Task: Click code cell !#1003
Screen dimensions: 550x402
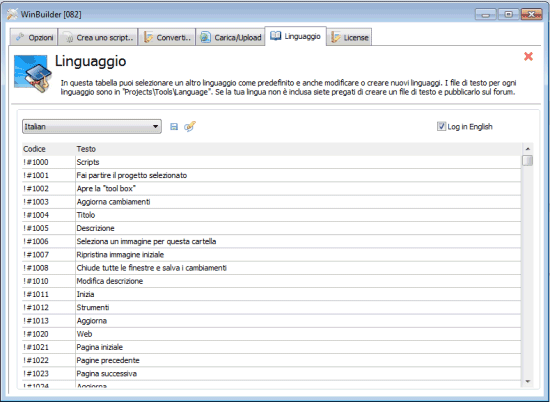Action: pyautogui.click(x=49, y=202)
